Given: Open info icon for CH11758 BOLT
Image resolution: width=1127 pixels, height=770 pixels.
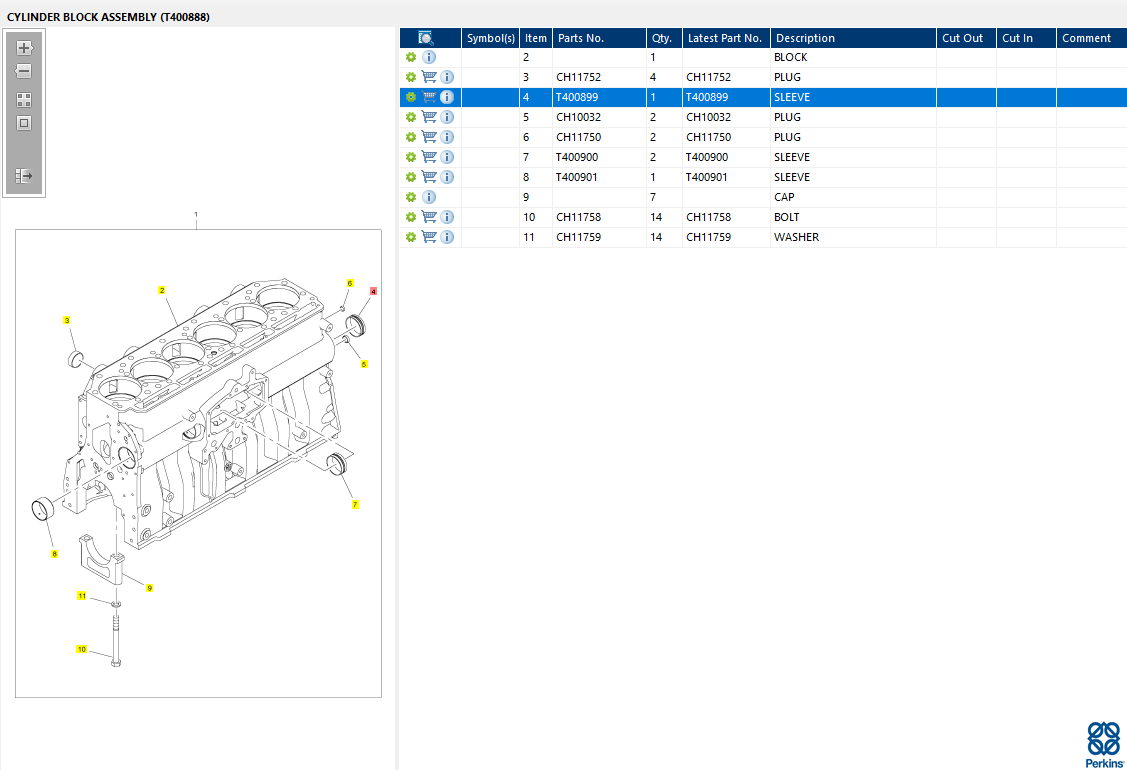Looking at the screenshot, I should click(x=447, y=217).
